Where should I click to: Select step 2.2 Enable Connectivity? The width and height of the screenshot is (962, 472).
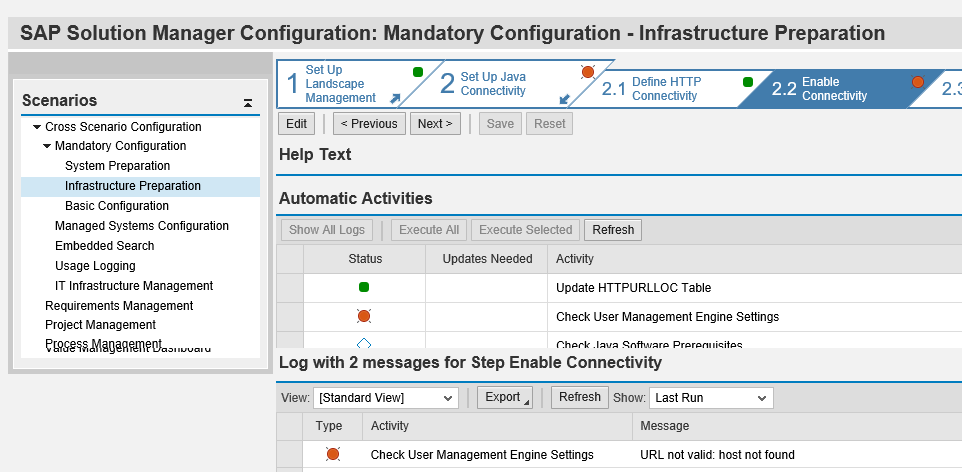(x=834, y=89)
